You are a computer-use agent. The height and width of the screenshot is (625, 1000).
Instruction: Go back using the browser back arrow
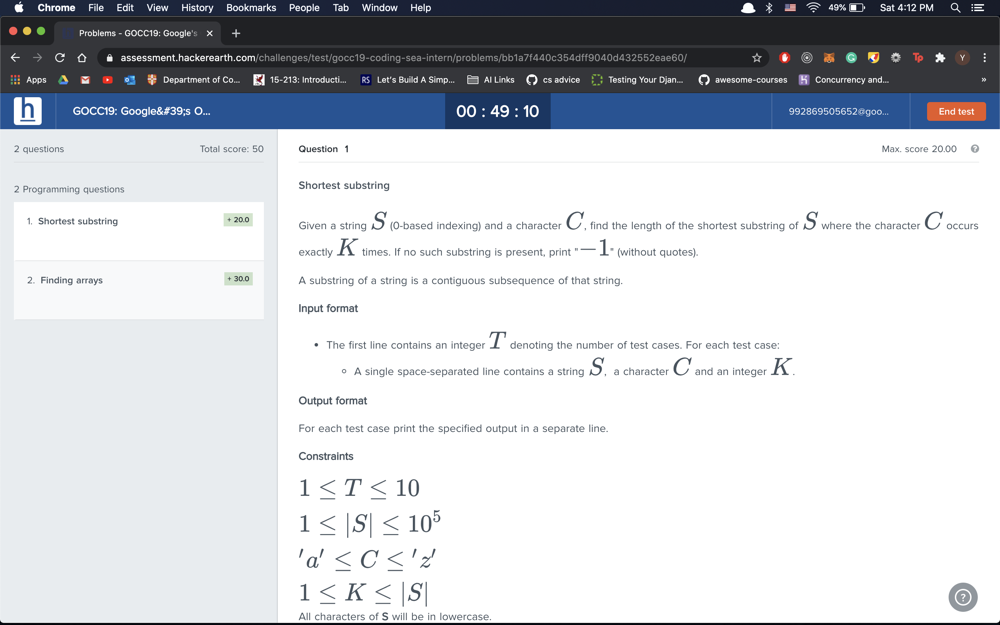[15, 58]
